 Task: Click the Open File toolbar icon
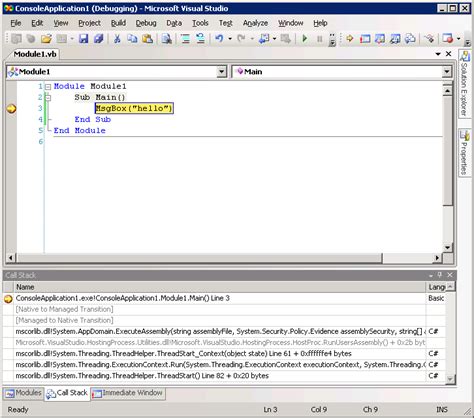[x=46, y=39]
